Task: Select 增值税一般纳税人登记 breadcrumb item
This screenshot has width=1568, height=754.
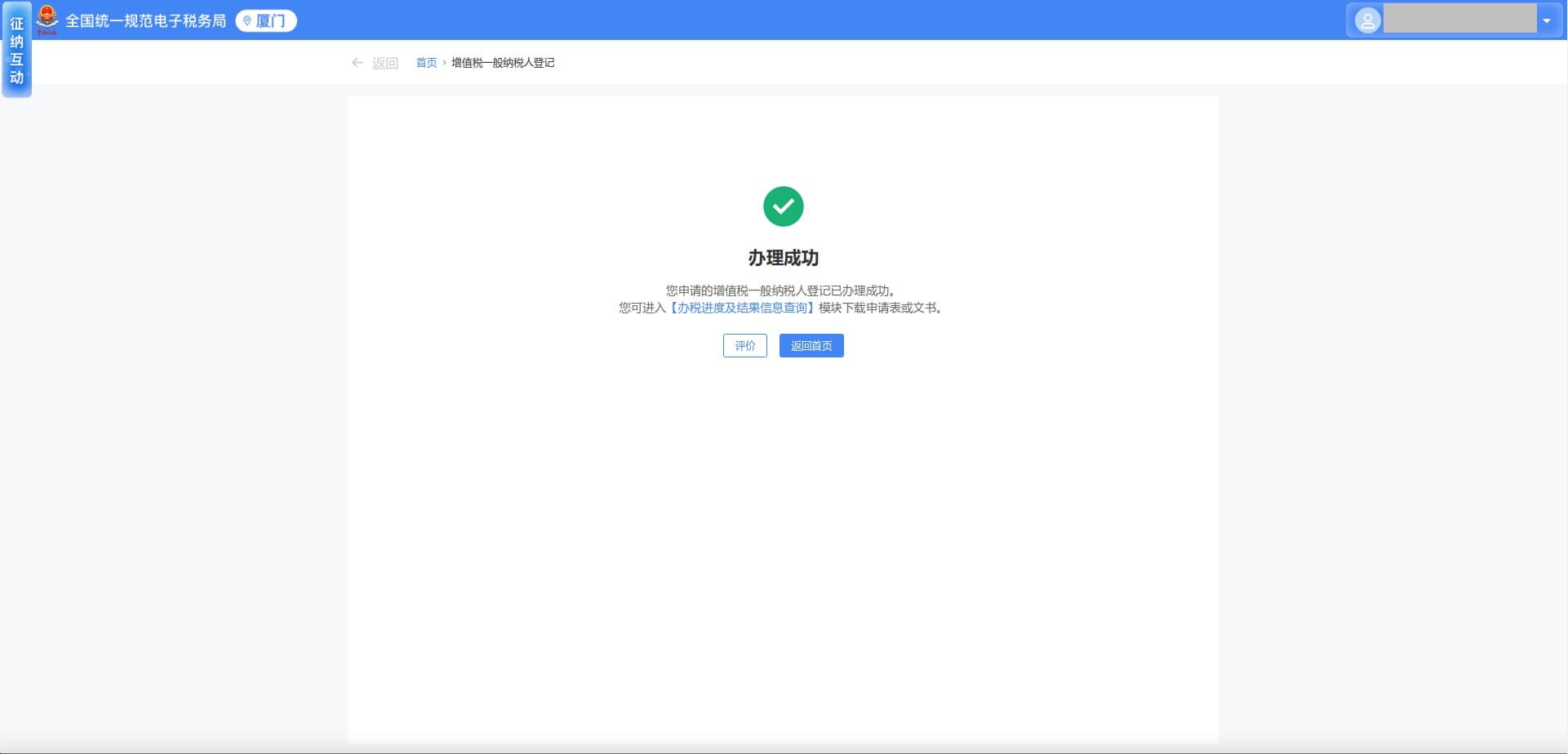Action: [502, 63]
